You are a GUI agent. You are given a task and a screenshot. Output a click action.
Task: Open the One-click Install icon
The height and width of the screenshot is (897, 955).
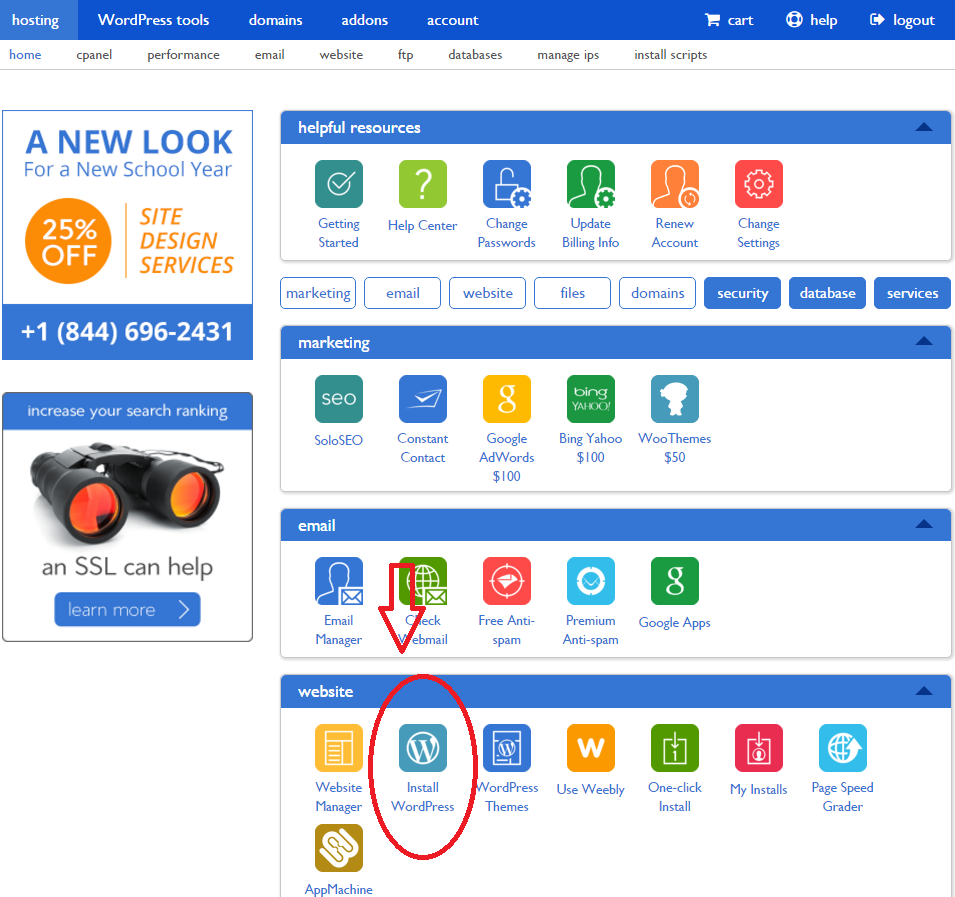click(x=675, y=748)
